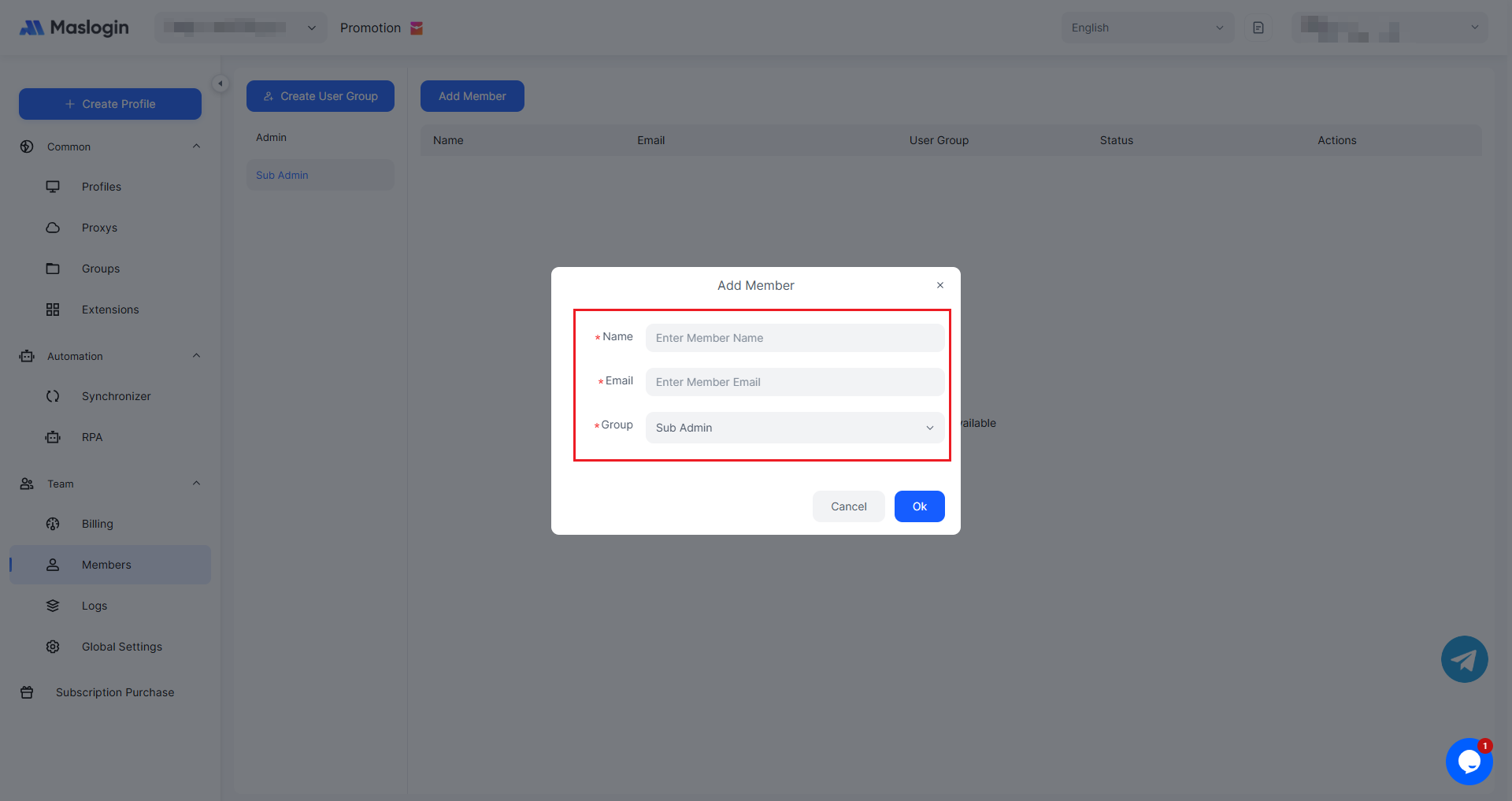
Task: Confirm with the Ok button
Action: tap(919, 506)
